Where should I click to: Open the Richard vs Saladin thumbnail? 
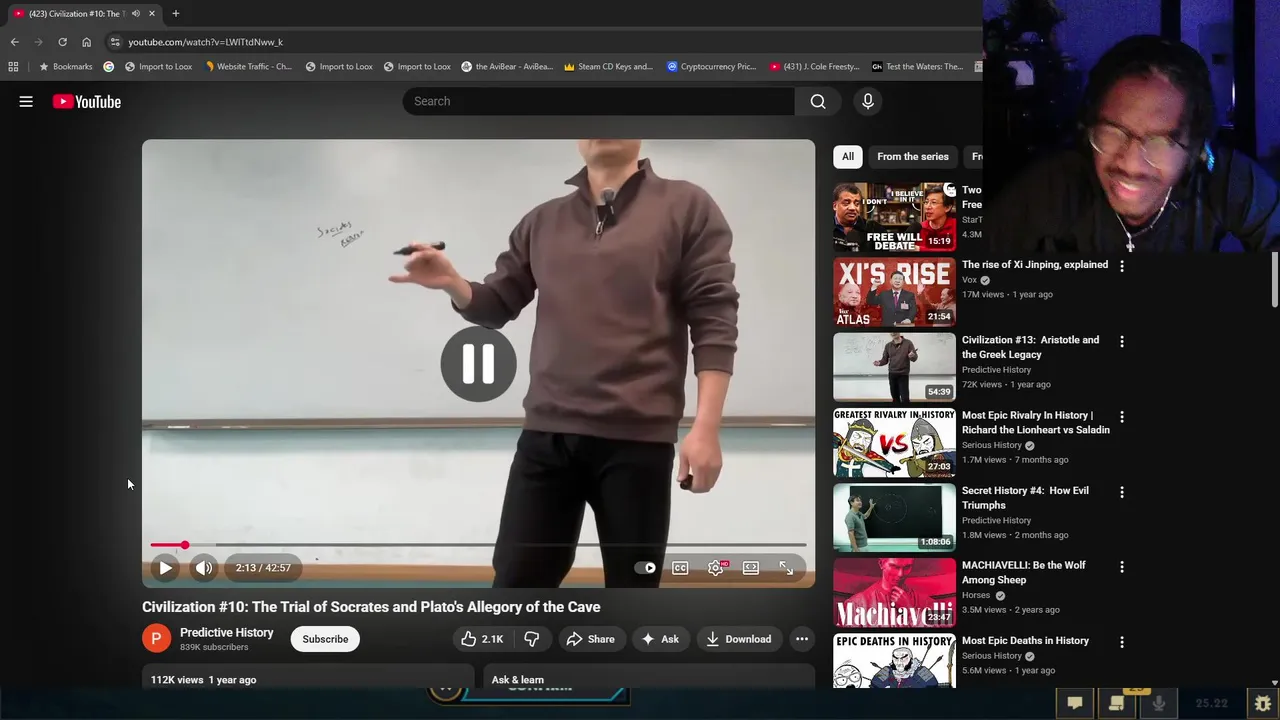pyautogui.click(x=894, y=441)
